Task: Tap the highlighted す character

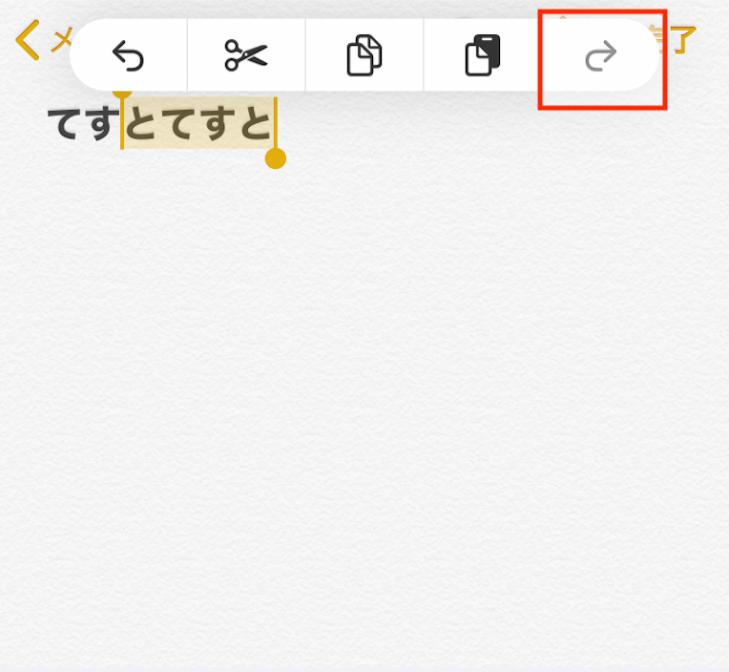Action: click(x=217, y=124)
